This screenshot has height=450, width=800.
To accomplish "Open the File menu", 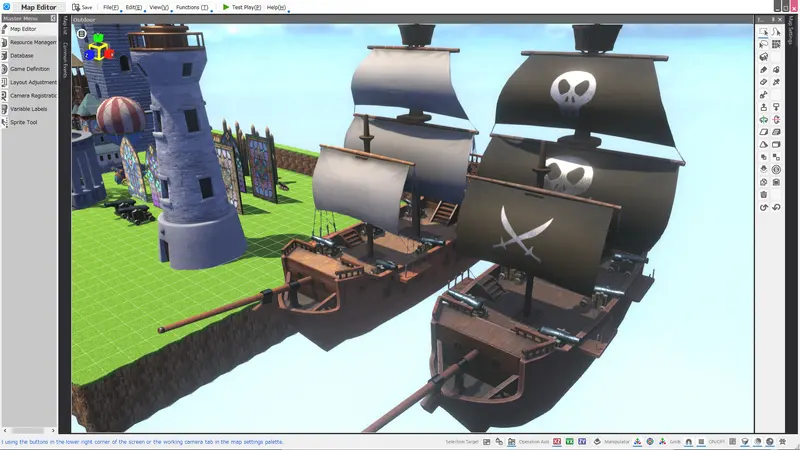I will pos(111,7).
